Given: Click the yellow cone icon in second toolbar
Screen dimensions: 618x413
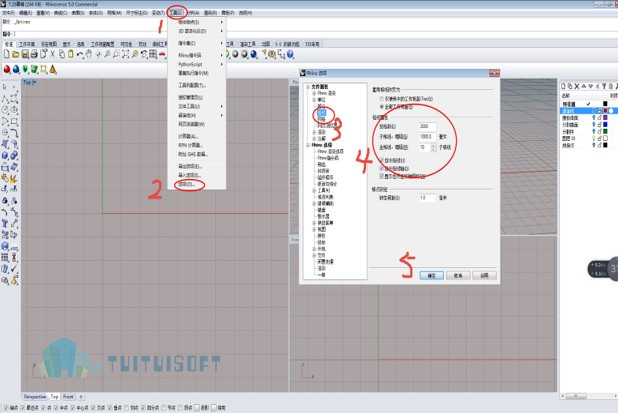Looking at the screenshot, I should tap(53, 69).
